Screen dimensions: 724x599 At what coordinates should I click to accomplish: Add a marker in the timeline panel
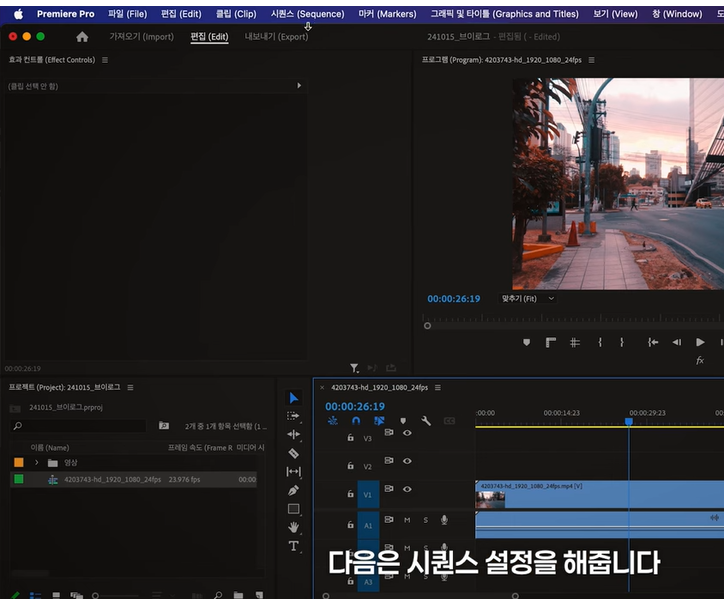(x=403, y=421)
